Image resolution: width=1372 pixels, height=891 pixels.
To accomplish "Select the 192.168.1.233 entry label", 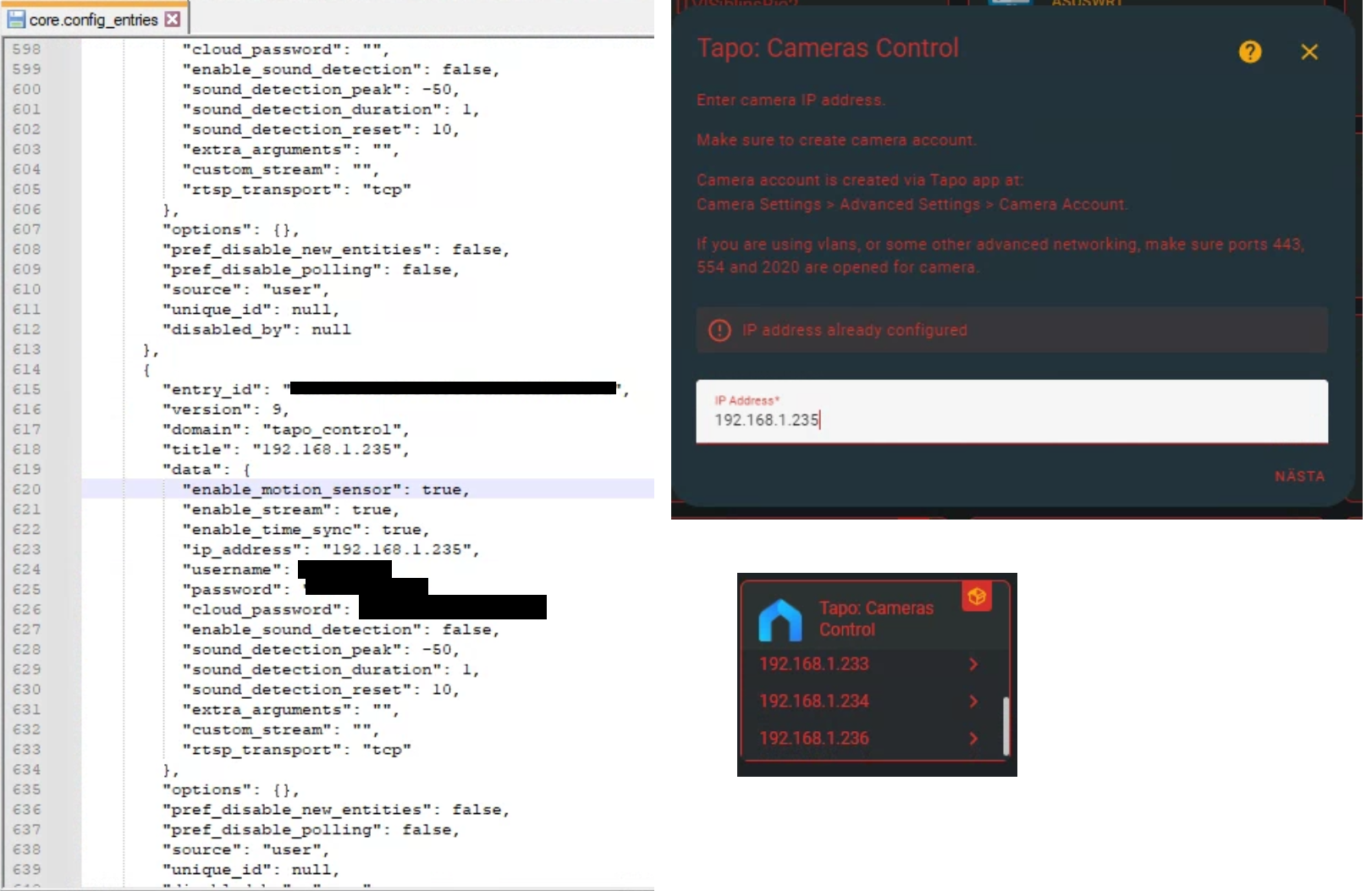I will (x=813, y=664).
